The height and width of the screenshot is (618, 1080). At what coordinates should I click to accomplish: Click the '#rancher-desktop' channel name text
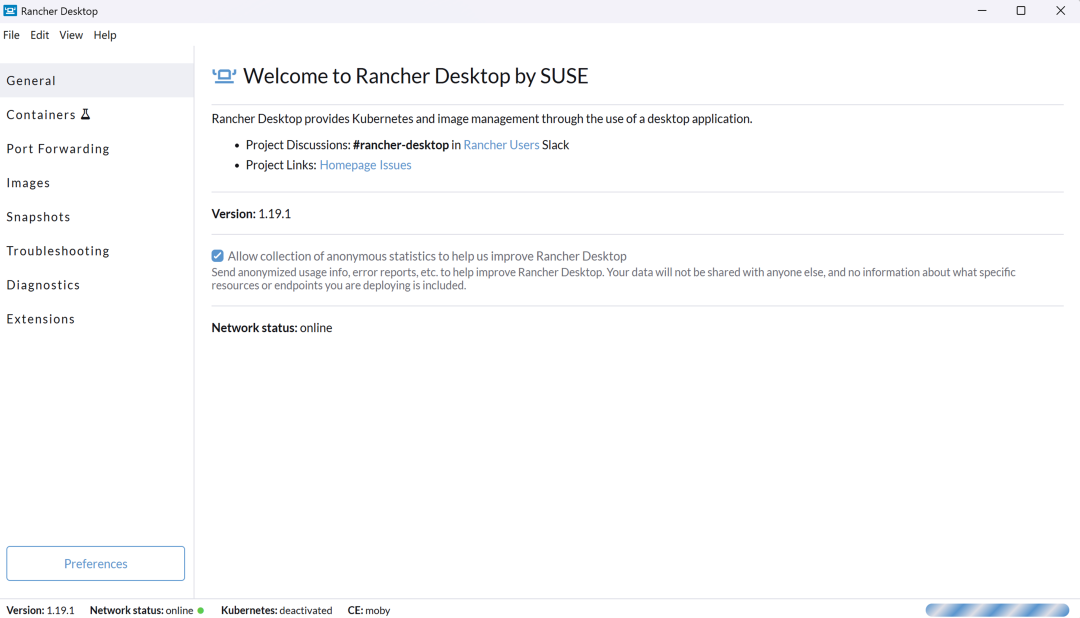pyautogui.click(x=401, y=145)
